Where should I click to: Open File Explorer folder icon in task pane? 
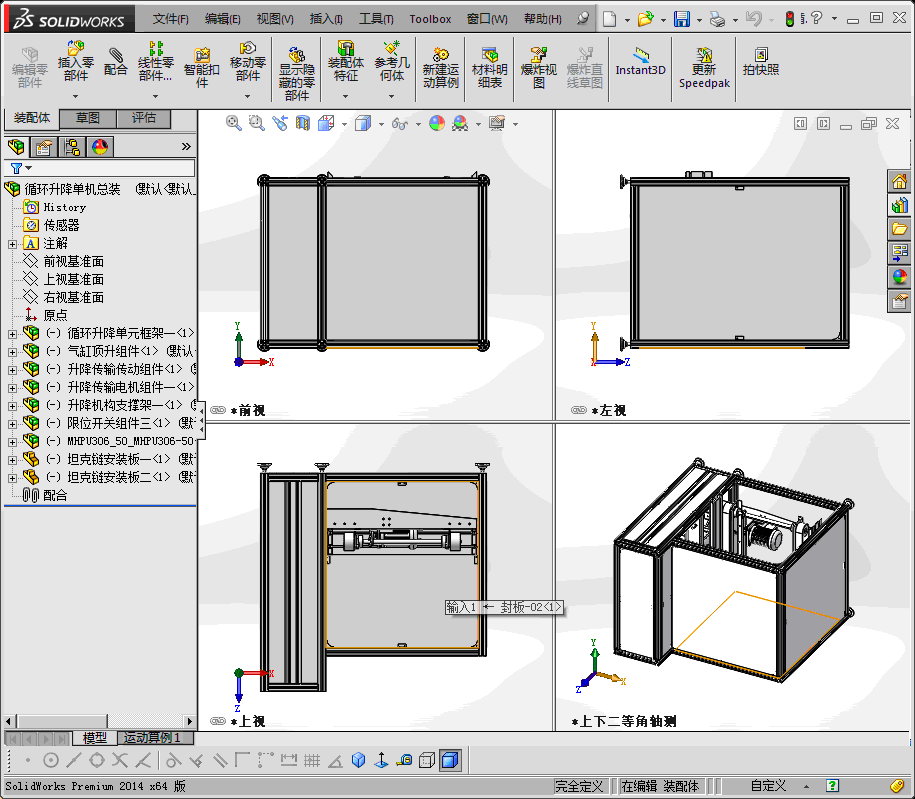[x=899, y=229]
